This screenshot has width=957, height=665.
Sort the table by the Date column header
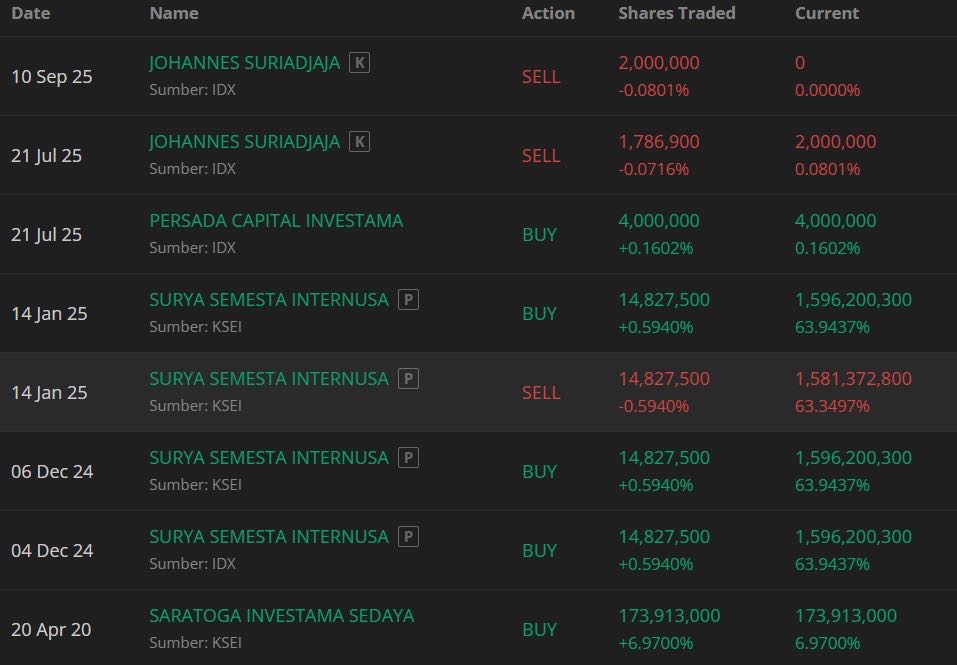pyautogui.click(x=30, y=14)
